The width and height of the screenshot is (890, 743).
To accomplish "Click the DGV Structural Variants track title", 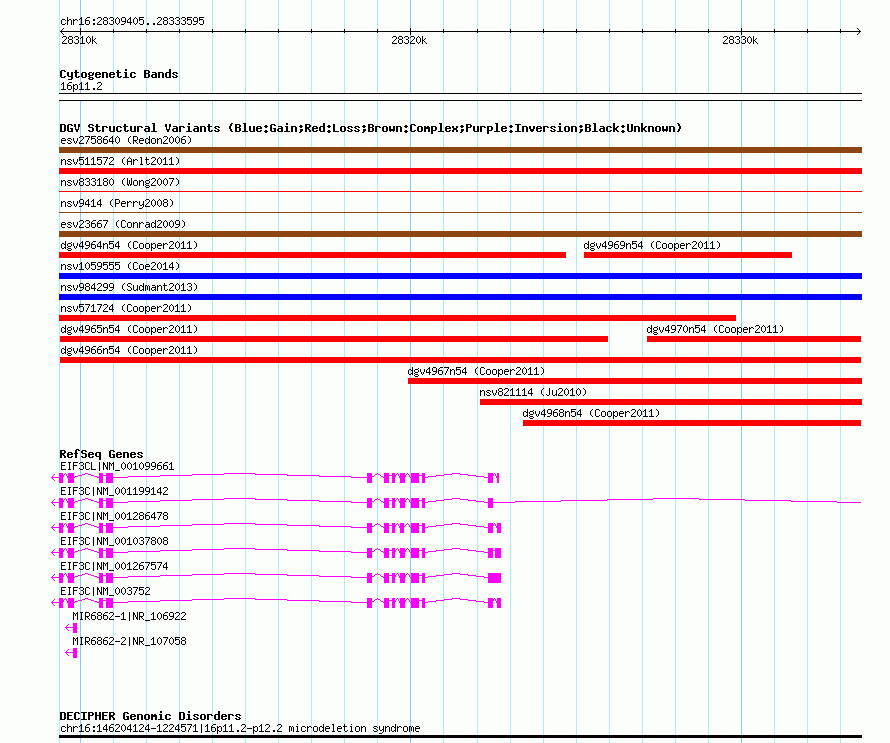I will tap(370, 128).
